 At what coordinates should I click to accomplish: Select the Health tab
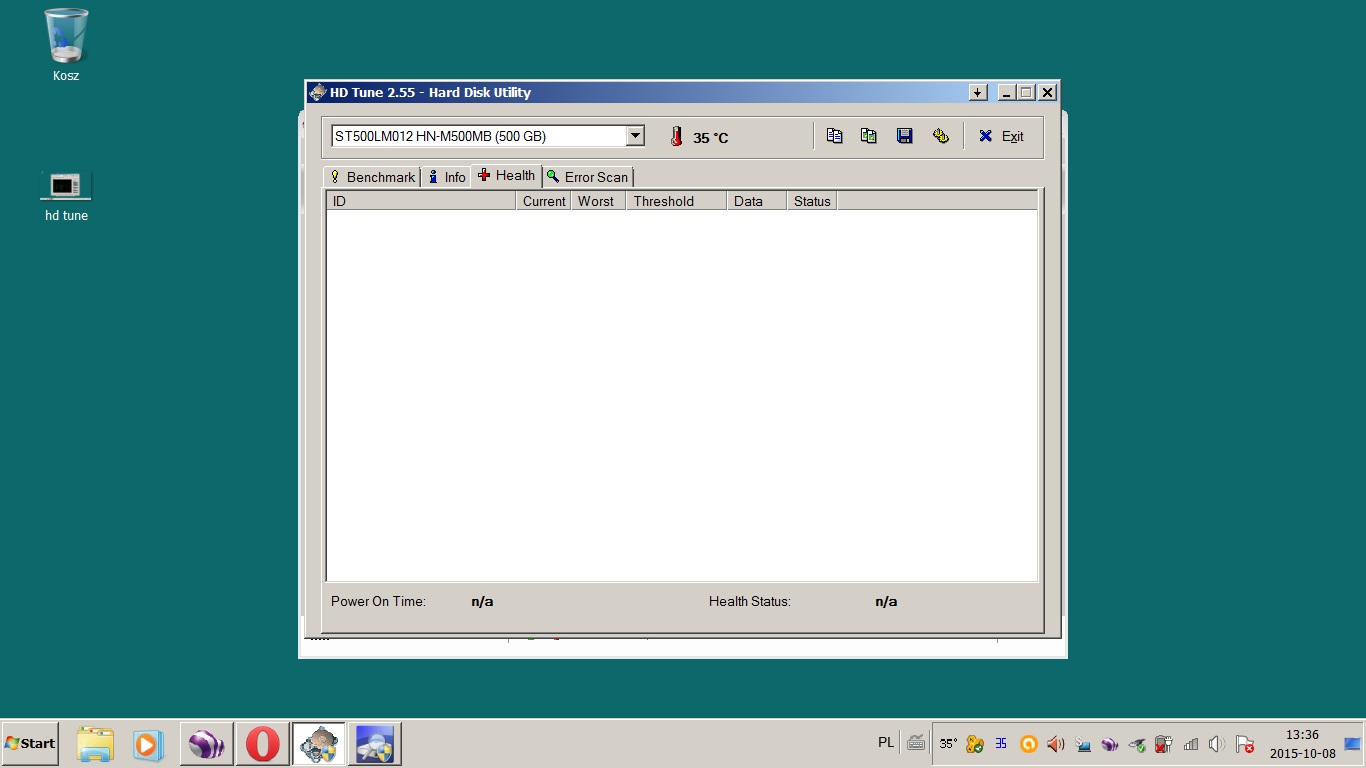[506, 175]
